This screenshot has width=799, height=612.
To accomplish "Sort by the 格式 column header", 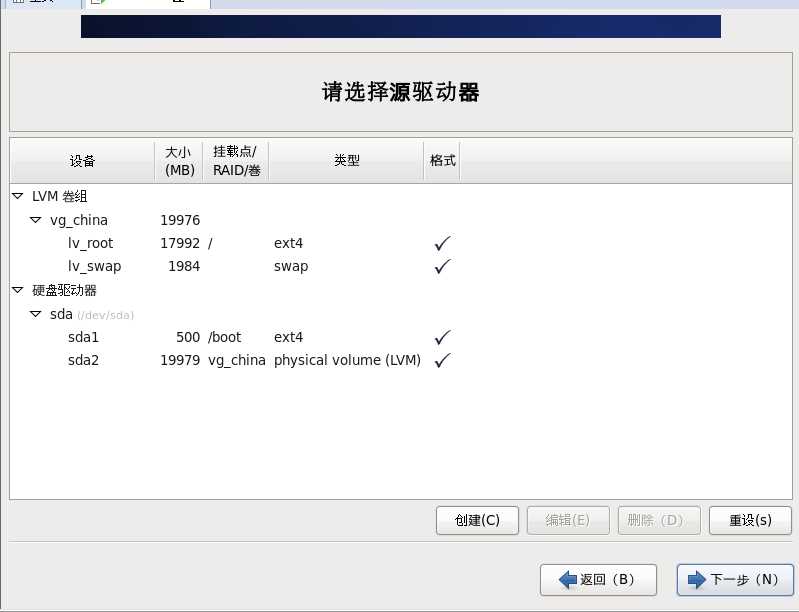I will [442, 161].
